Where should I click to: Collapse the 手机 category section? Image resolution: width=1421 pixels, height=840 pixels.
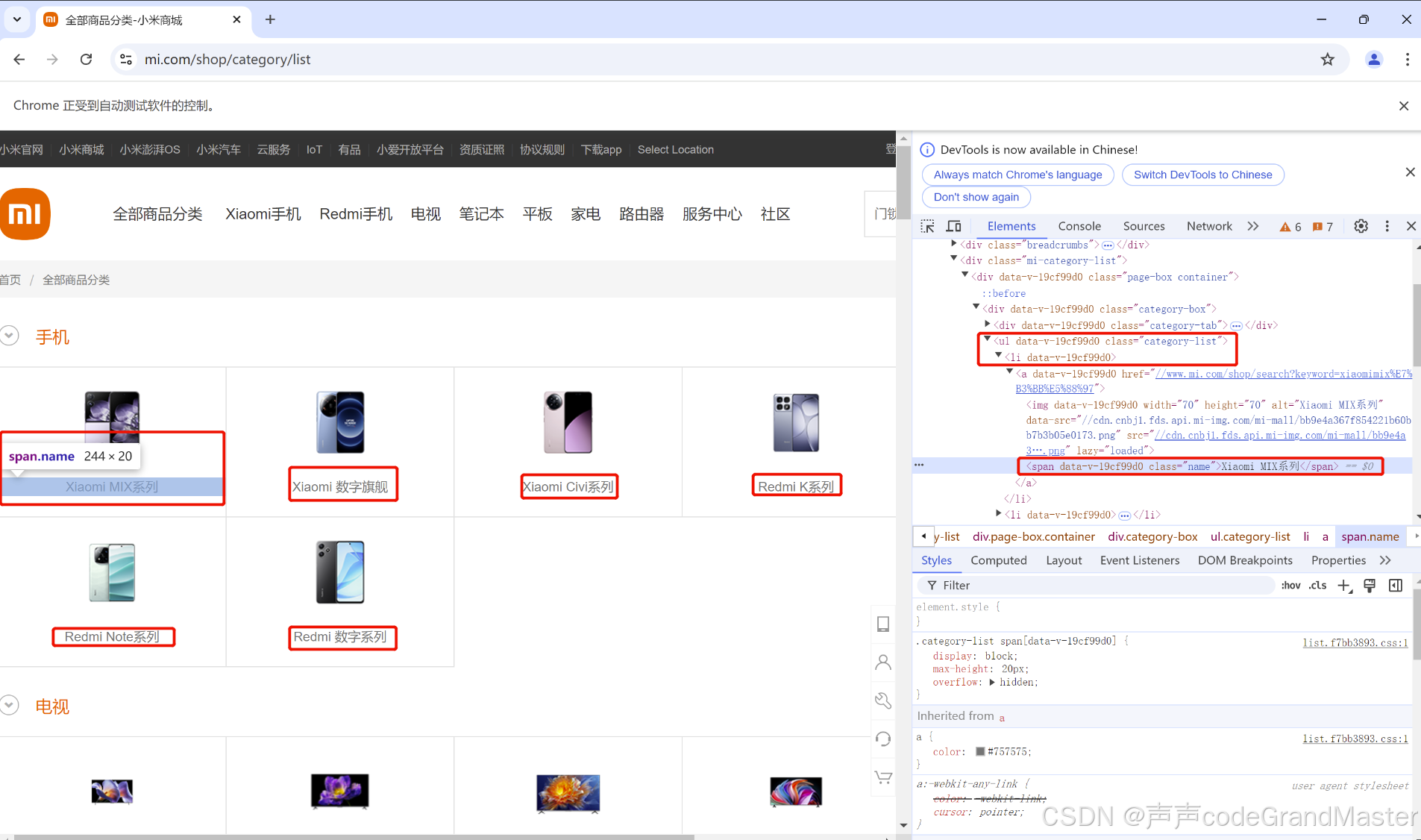(x=9, y=336)
